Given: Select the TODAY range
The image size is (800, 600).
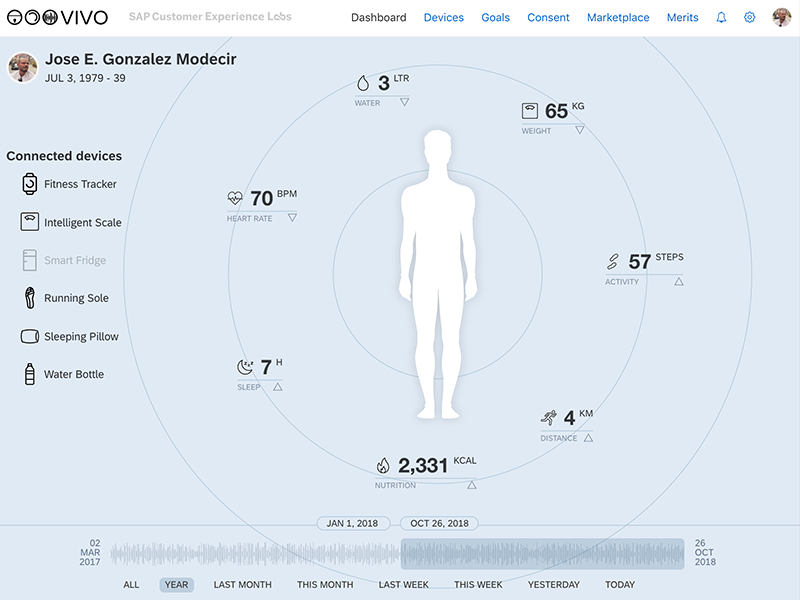Looking at the screenshot, I should 620,585.
